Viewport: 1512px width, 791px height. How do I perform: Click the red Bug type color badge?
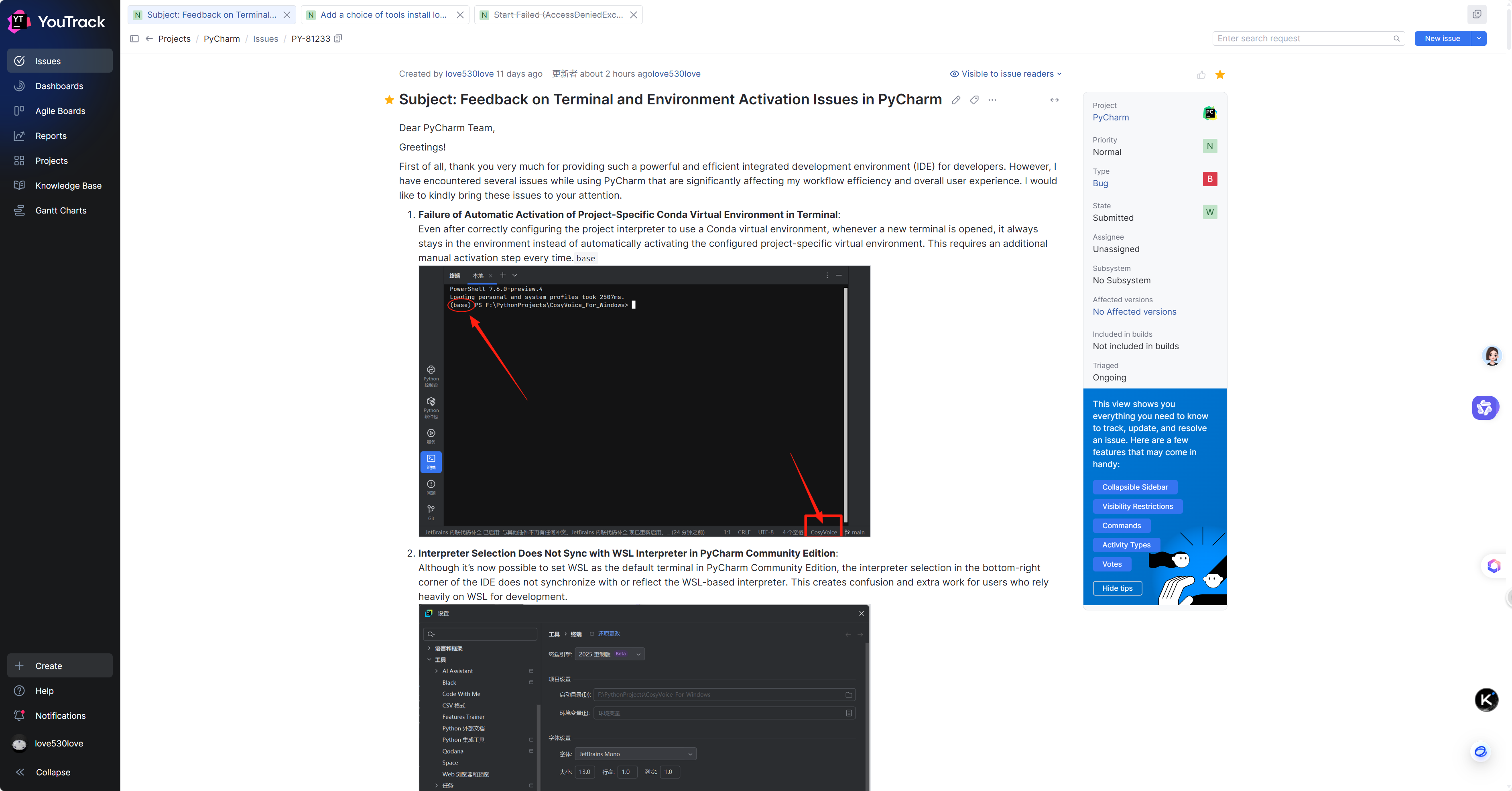(x=1210, y=179)
